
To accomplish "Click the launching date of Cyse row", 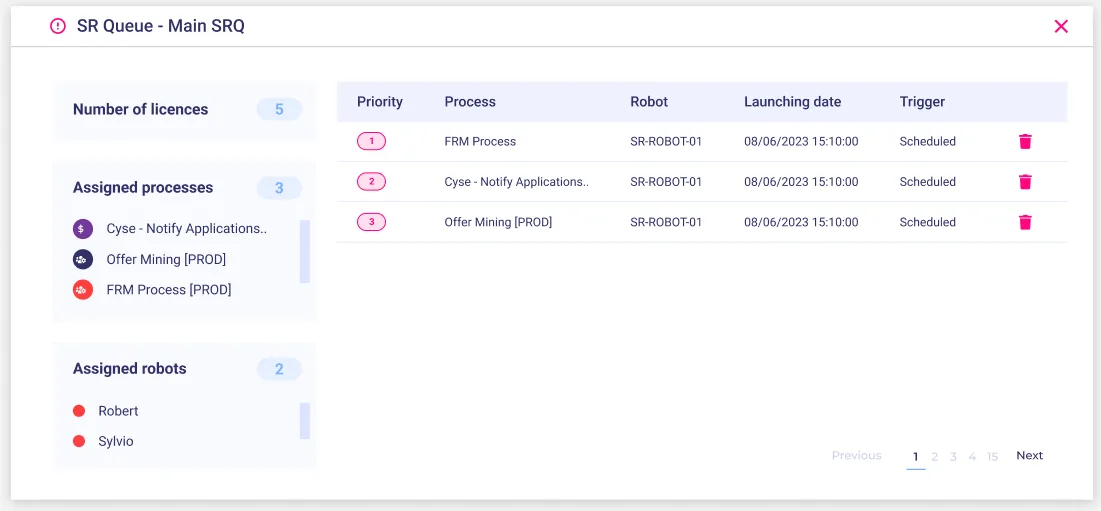I will point(801,182).
